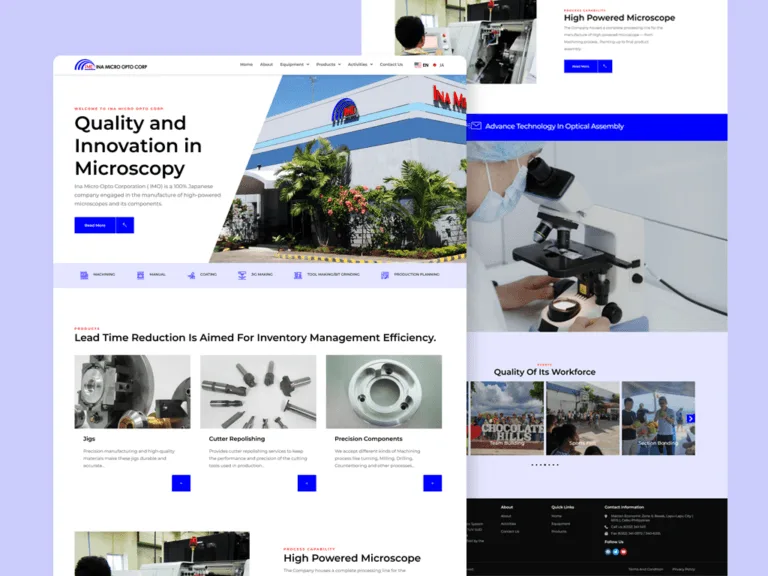Click hero Read More button
768x576 pixels.
pos(95,225)
